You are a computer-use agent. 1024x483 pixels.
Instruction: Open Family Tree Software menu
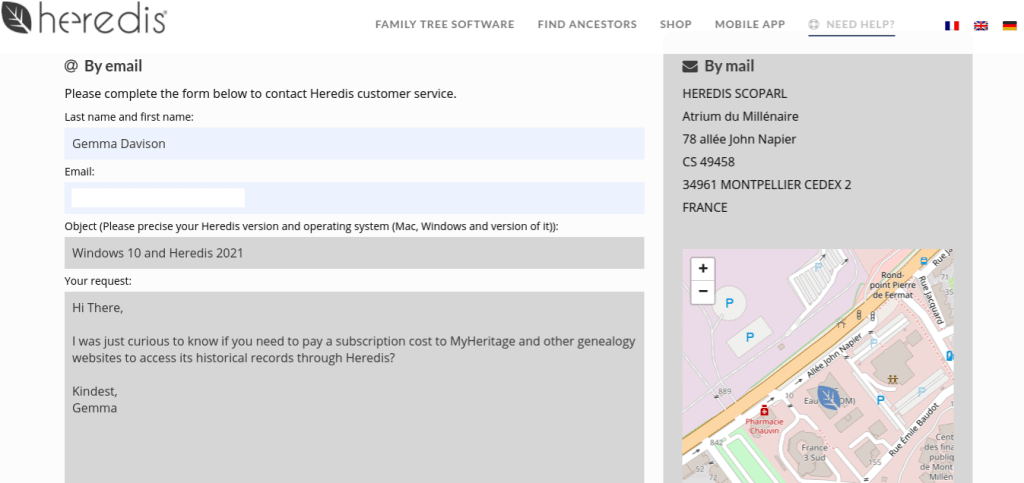pos(445,25)
